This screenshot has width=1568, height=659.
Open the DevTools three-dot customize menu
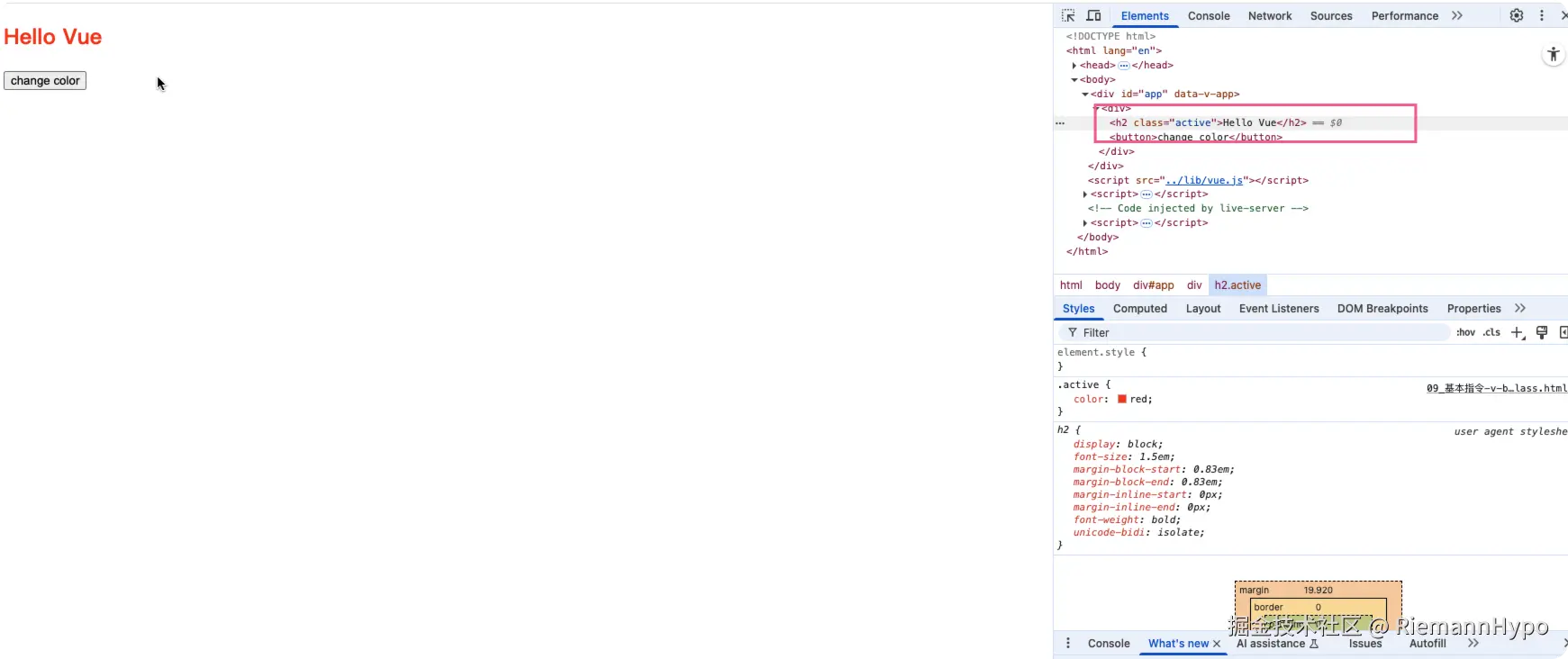tap(1542, 15)
